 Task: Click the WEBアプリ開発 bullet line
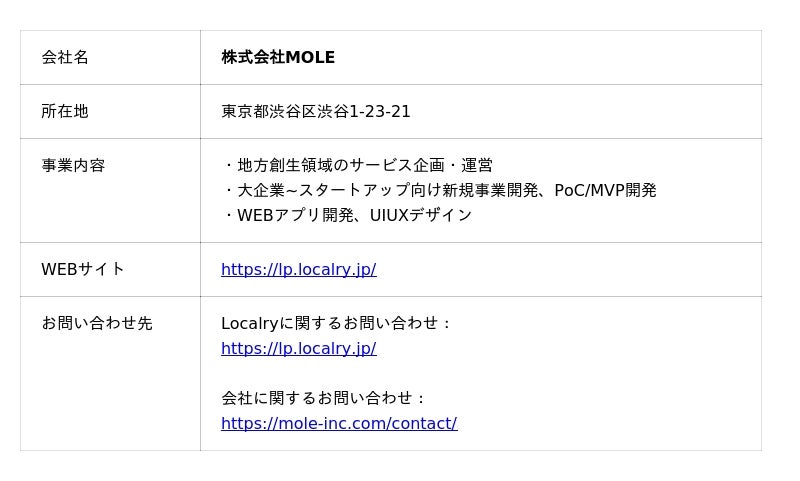click(x=346, y=215)
